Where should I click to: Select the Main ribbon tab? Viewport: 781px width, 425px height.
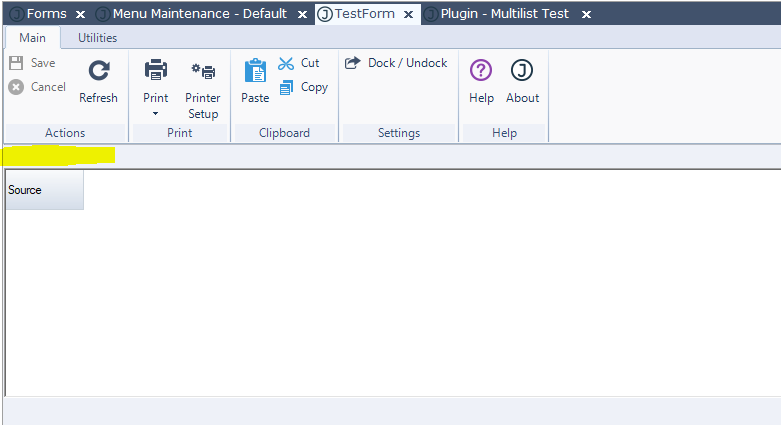(x=32, y=38)
